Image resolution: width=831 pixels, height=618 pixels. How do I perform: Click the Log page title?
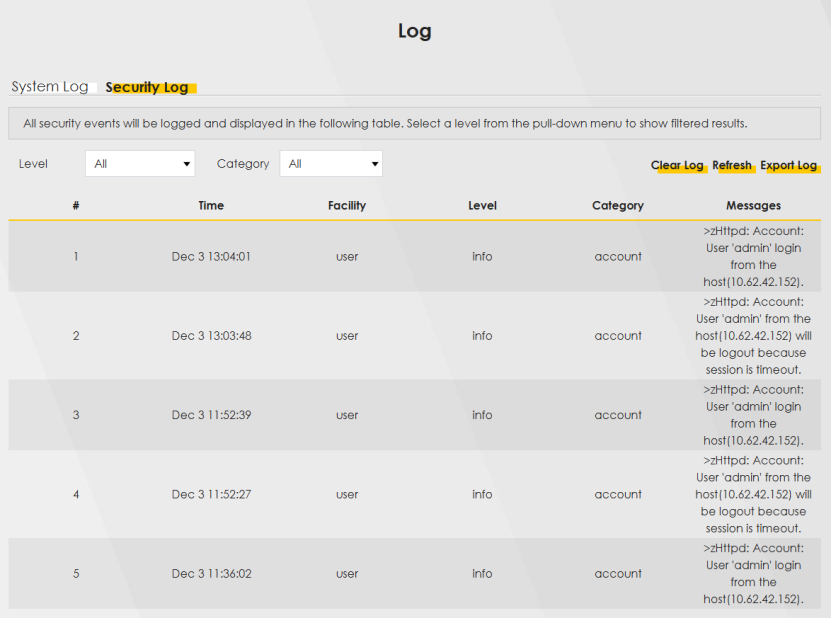(x=414, y=31)
